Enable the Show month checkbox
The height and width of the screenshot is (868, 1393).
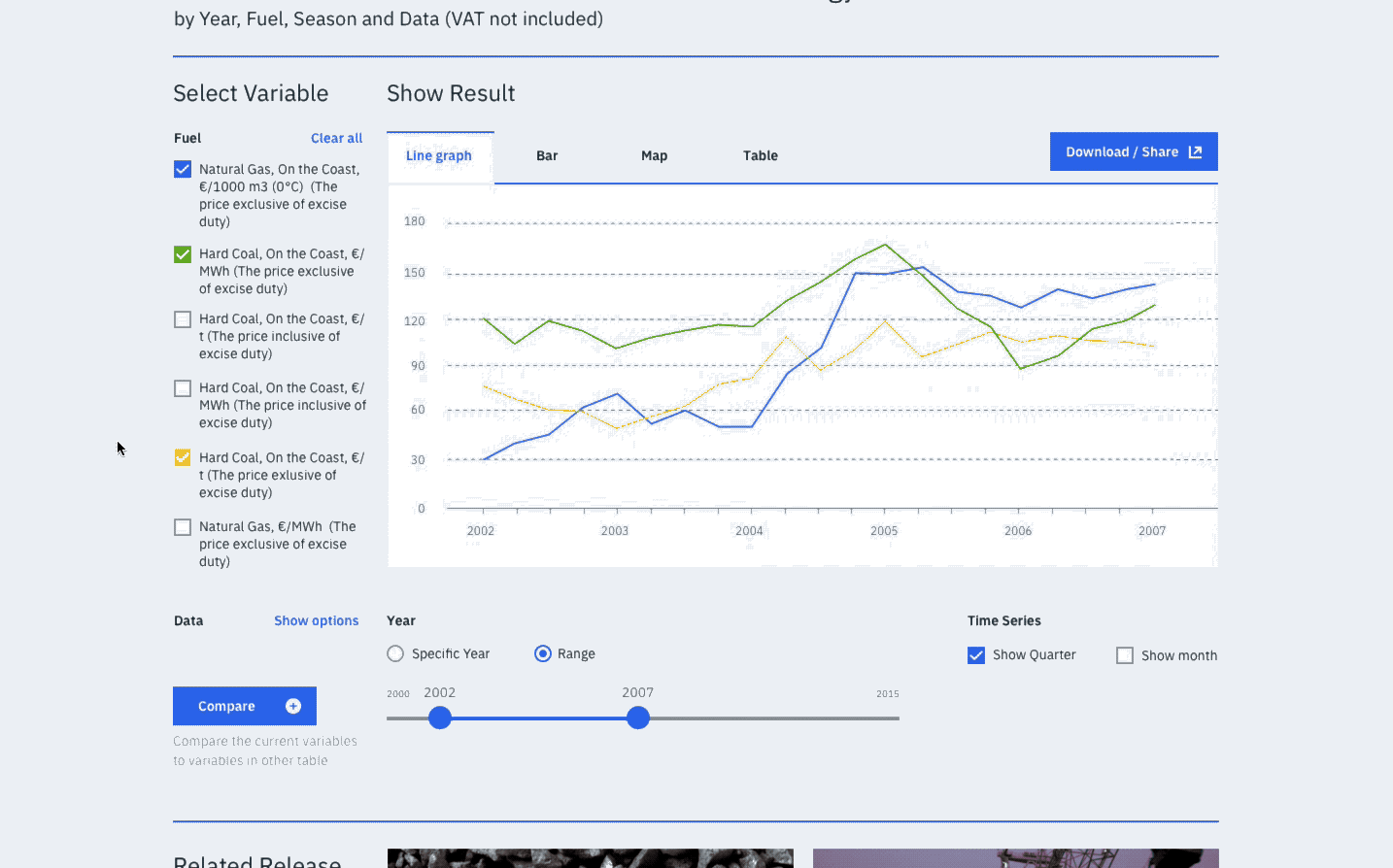1125,655
